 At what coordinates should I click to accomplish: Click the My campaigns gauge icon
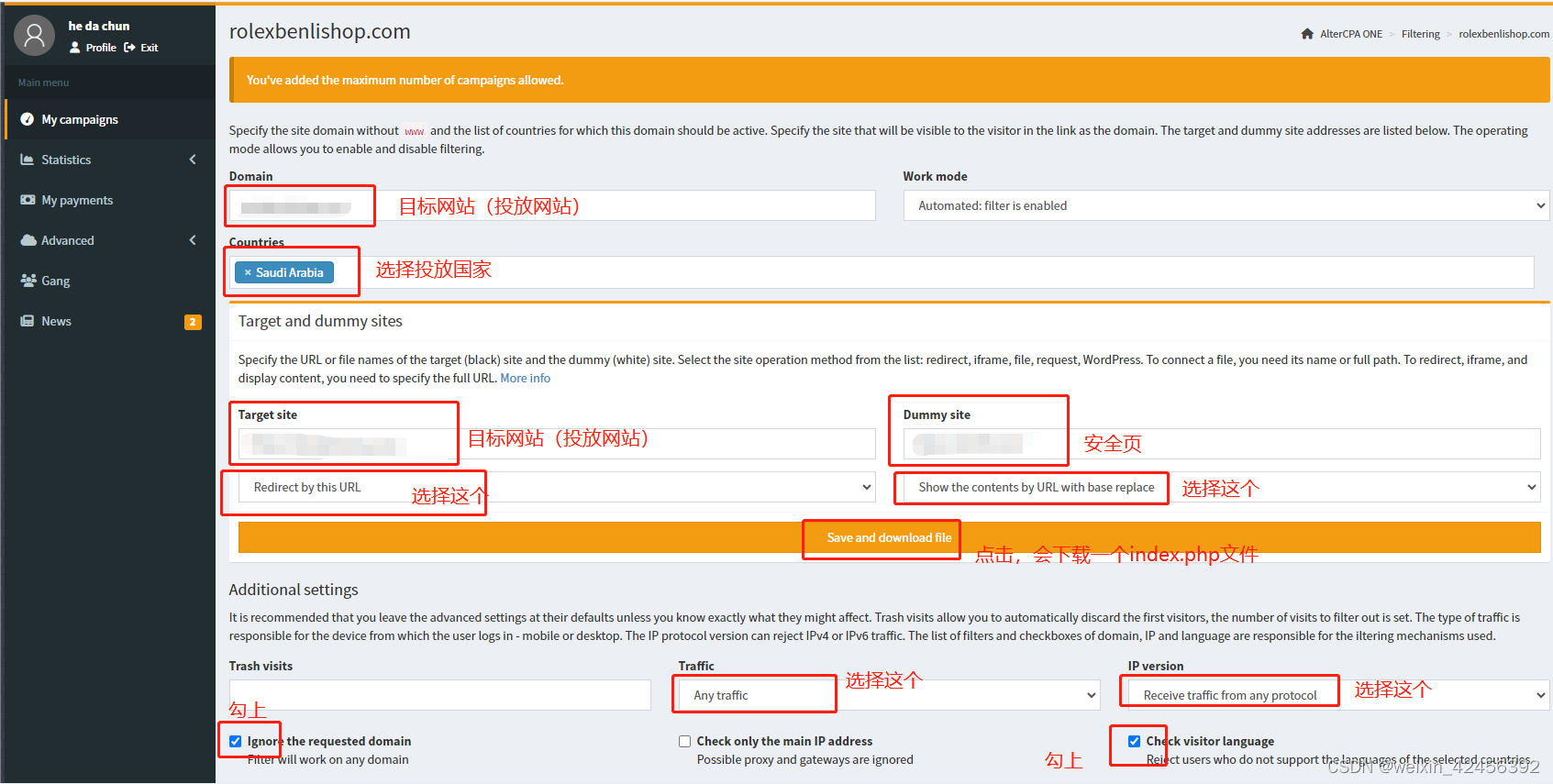28,119
